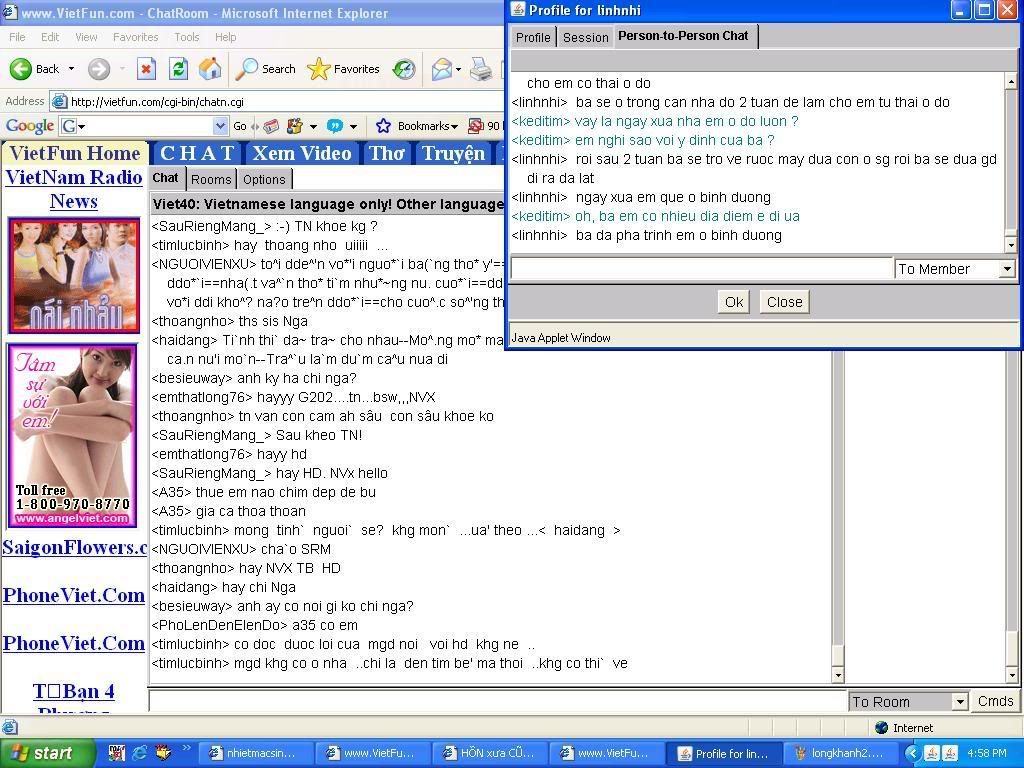Open the Tools menu
Viewport: 1024px width, 768px height.
click(x=187, y=37)
